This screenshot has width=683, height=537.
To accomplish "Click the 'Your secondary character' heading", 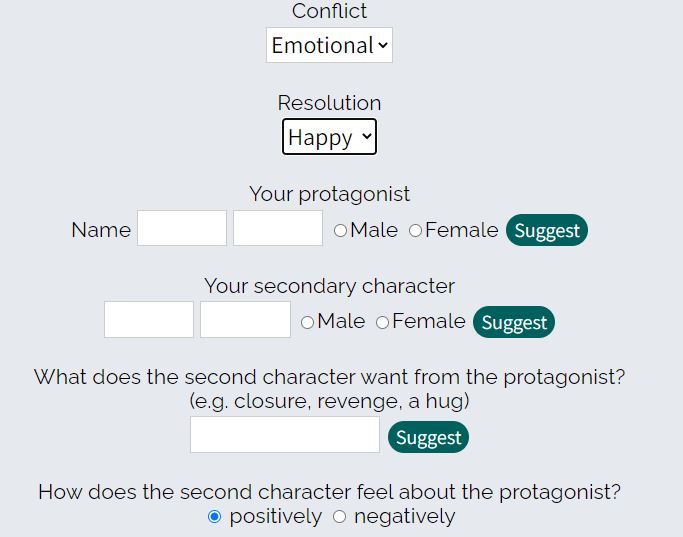I will pyautogui.click(x=329, y=286).
